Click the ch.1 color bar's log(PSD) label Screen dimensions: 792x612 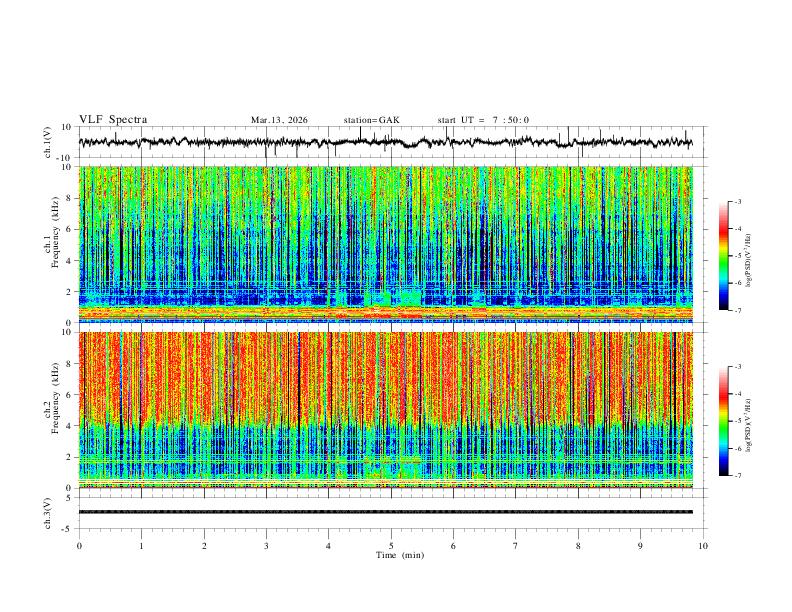pyautogui.click(x=749, y=261)
